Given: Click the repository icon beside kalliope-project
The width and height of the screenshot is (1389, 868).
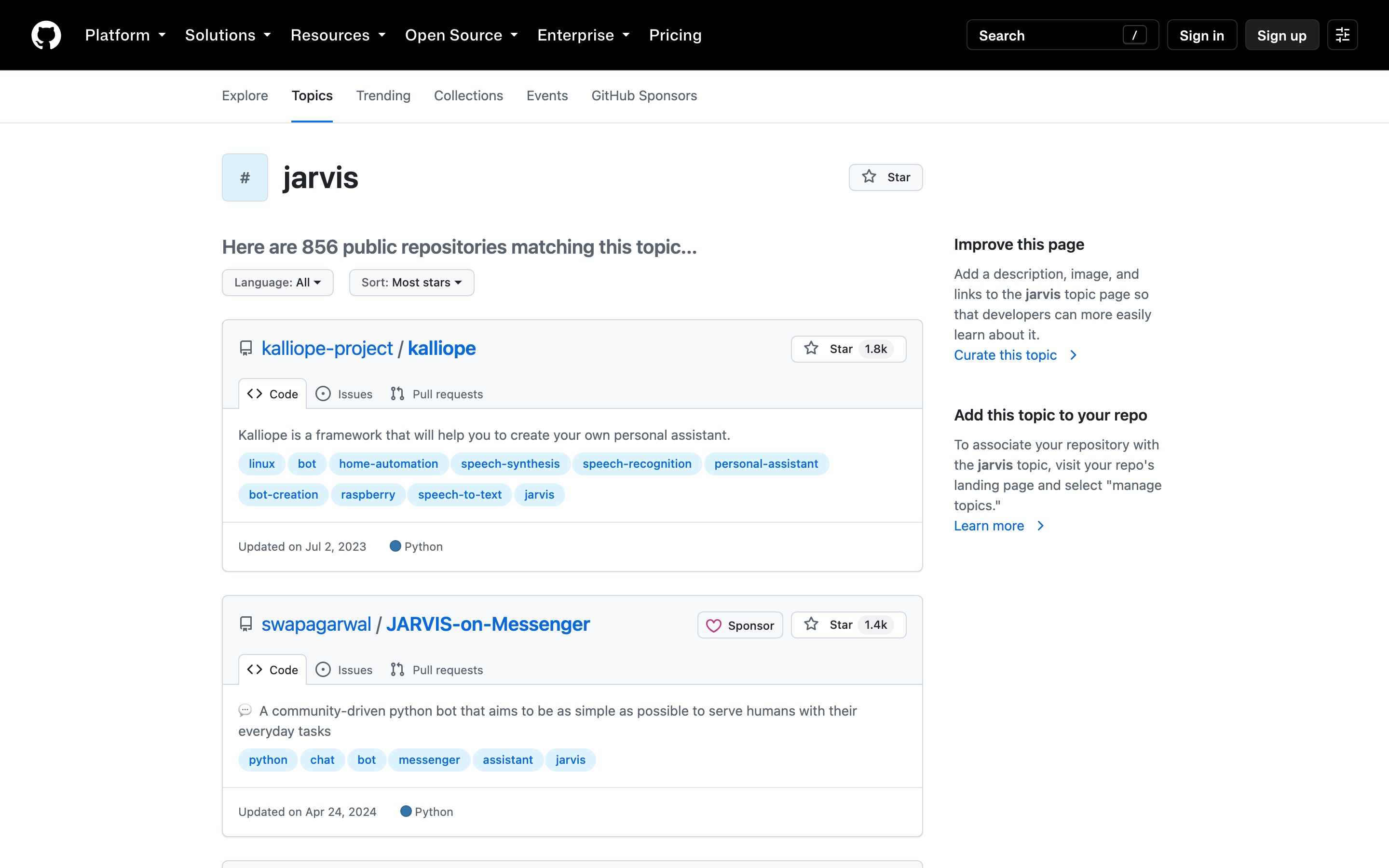Looking at the screenshot, I should 245,349.
